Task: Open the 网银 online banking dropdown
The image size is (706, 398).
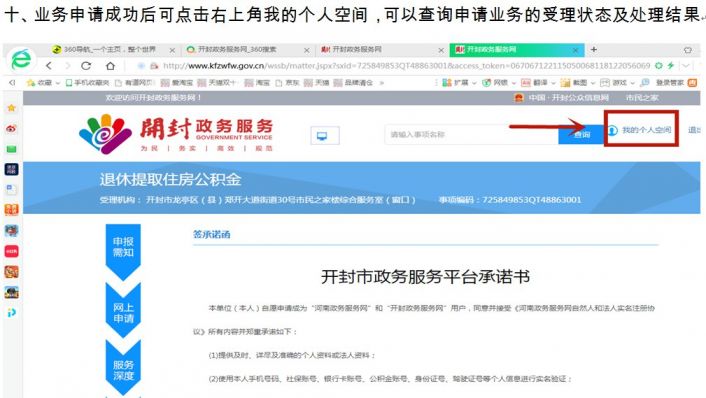Action: pos(499,83)
